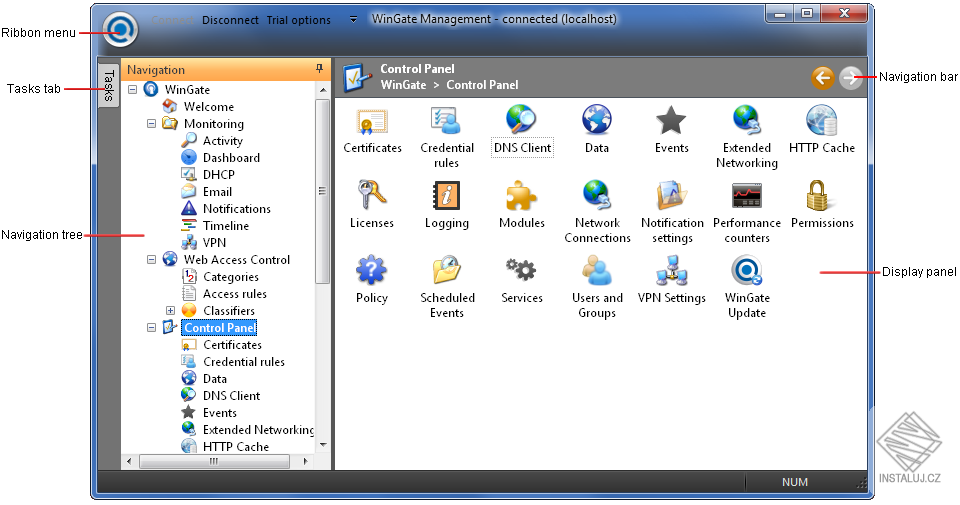Open the Scheduled Events icon
The image size is (960, 505).
446,270
